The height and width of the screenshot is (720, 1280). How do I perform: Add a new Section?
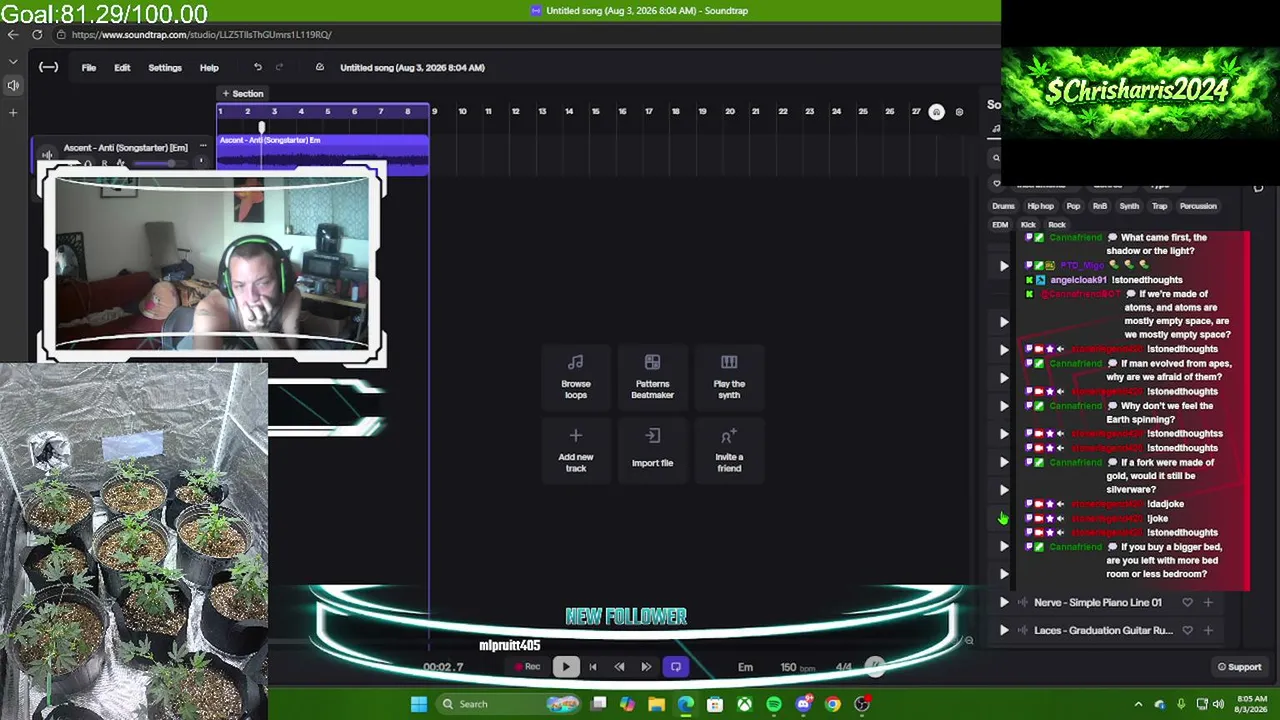(243, 94)
